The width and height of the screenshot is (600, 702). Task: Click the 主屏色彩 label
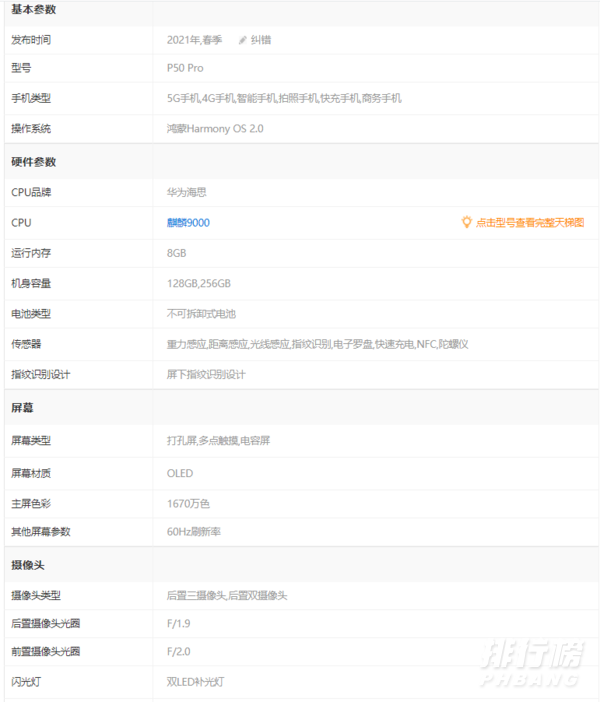coord(31,504)
